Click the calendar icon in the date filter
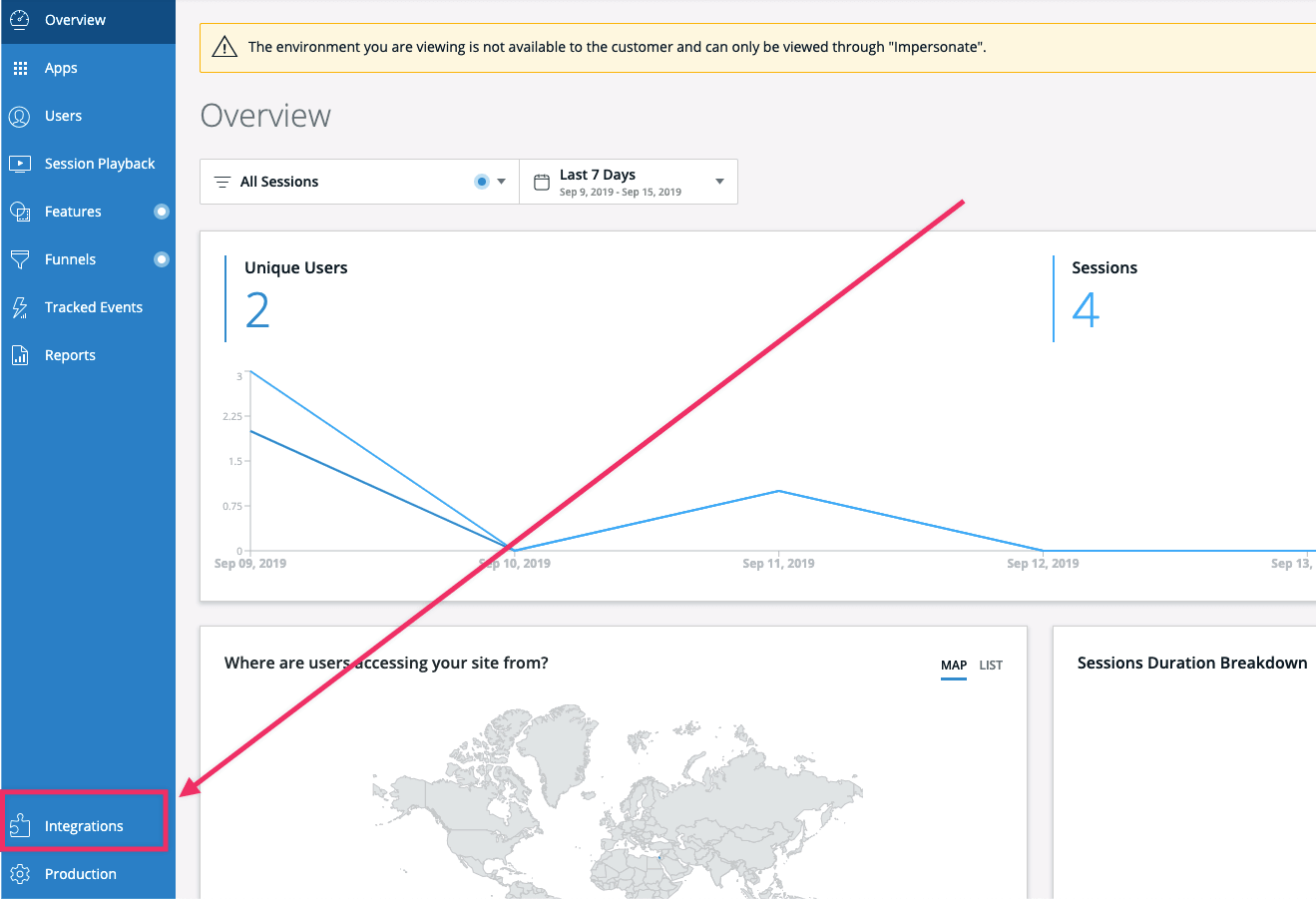1316x899 pixels. click(542, 181)
